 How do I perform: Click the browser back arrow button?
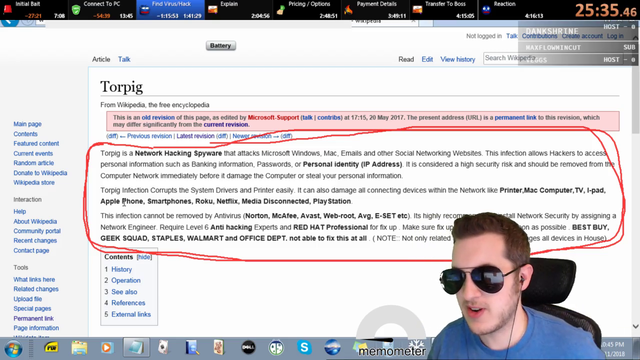[x=9, y=22]
